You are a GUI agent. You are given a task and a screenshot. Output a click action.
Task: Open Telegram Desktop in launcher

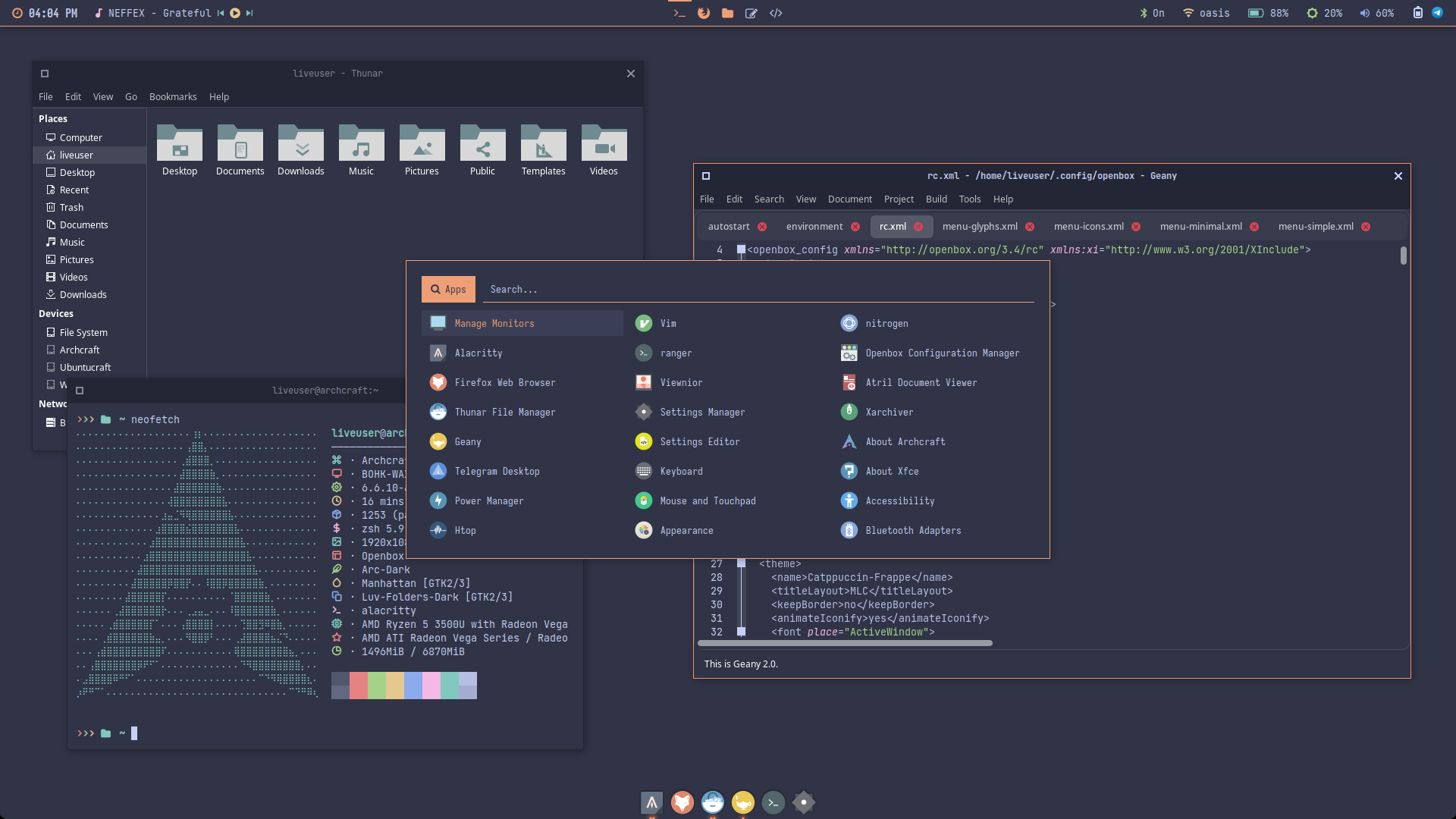(497, 472)
